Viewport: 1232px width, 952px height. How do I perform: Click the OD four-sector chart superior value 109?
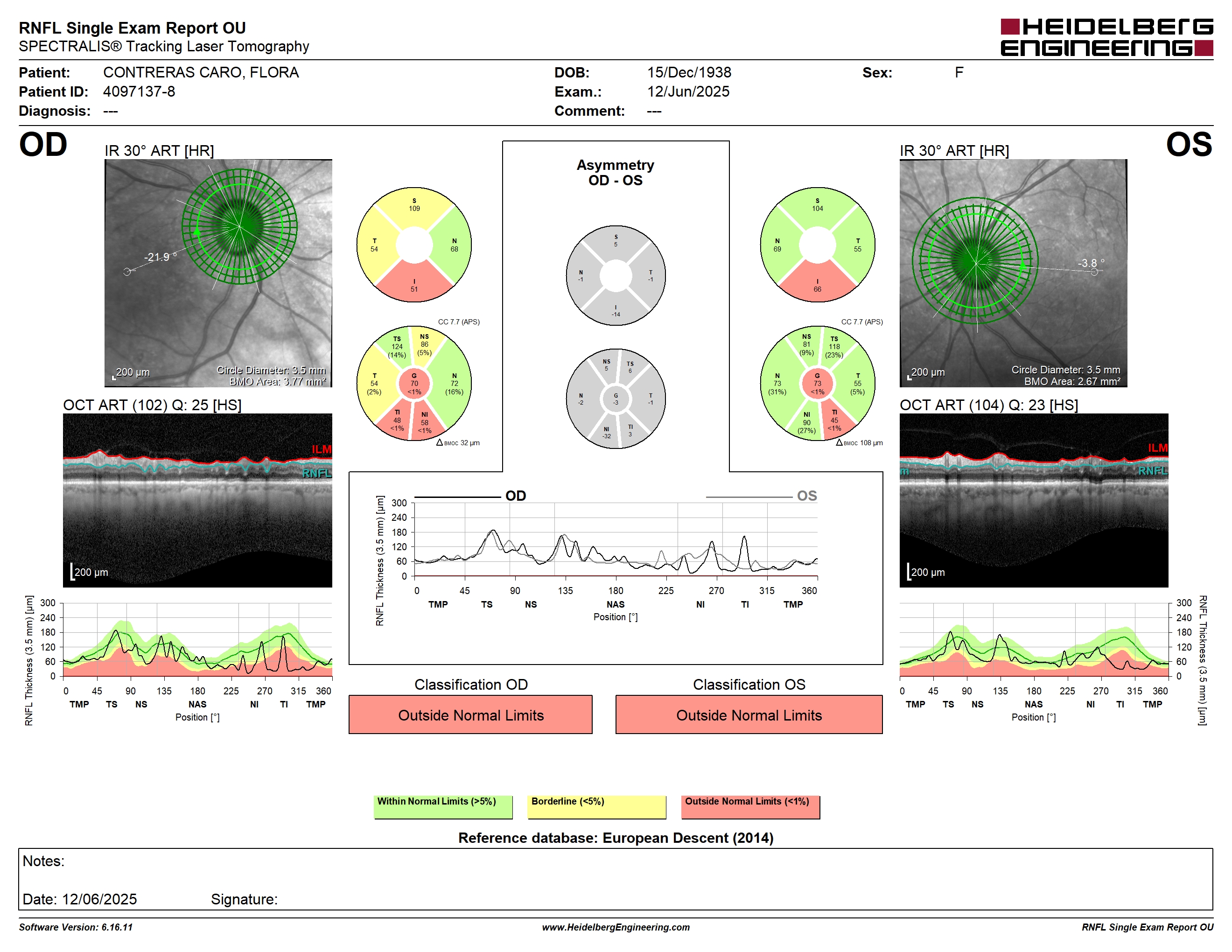[414, 208]
